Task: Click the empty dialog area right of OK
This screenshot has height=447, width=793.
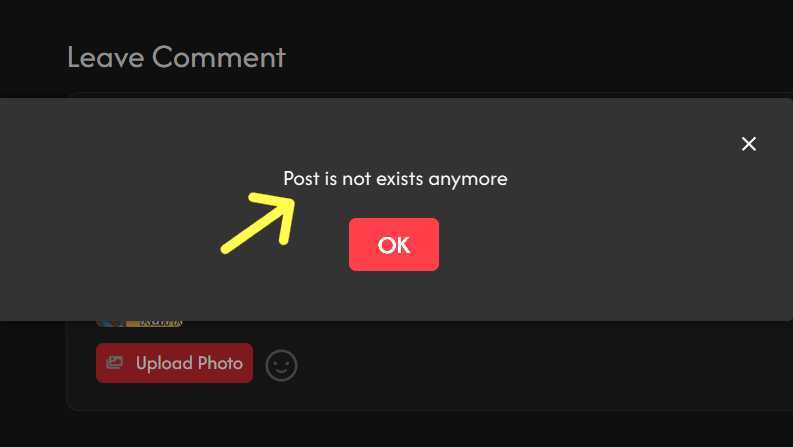Action: click(607, 244)
